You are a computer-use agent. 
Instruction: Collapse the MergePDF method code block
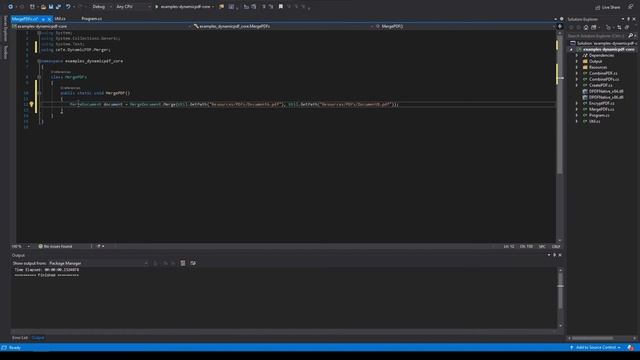39,93
